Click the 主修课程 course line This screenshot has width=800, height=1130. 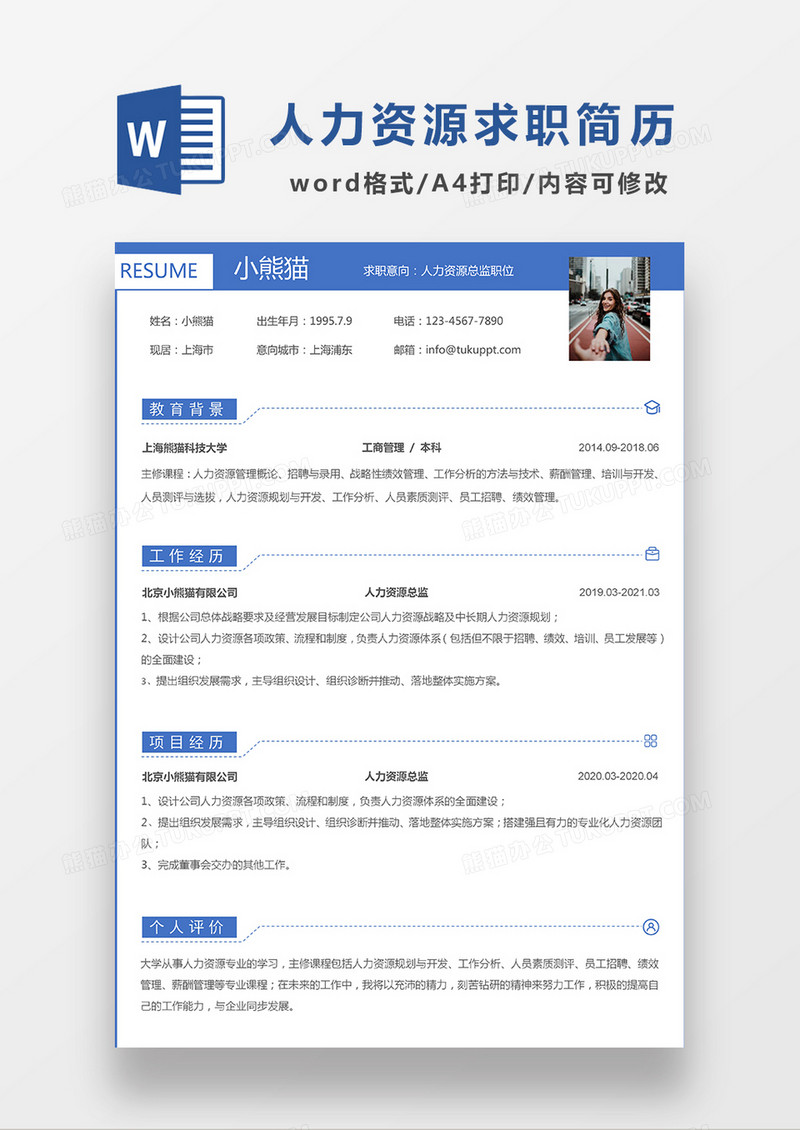click(x=400, y=473)
